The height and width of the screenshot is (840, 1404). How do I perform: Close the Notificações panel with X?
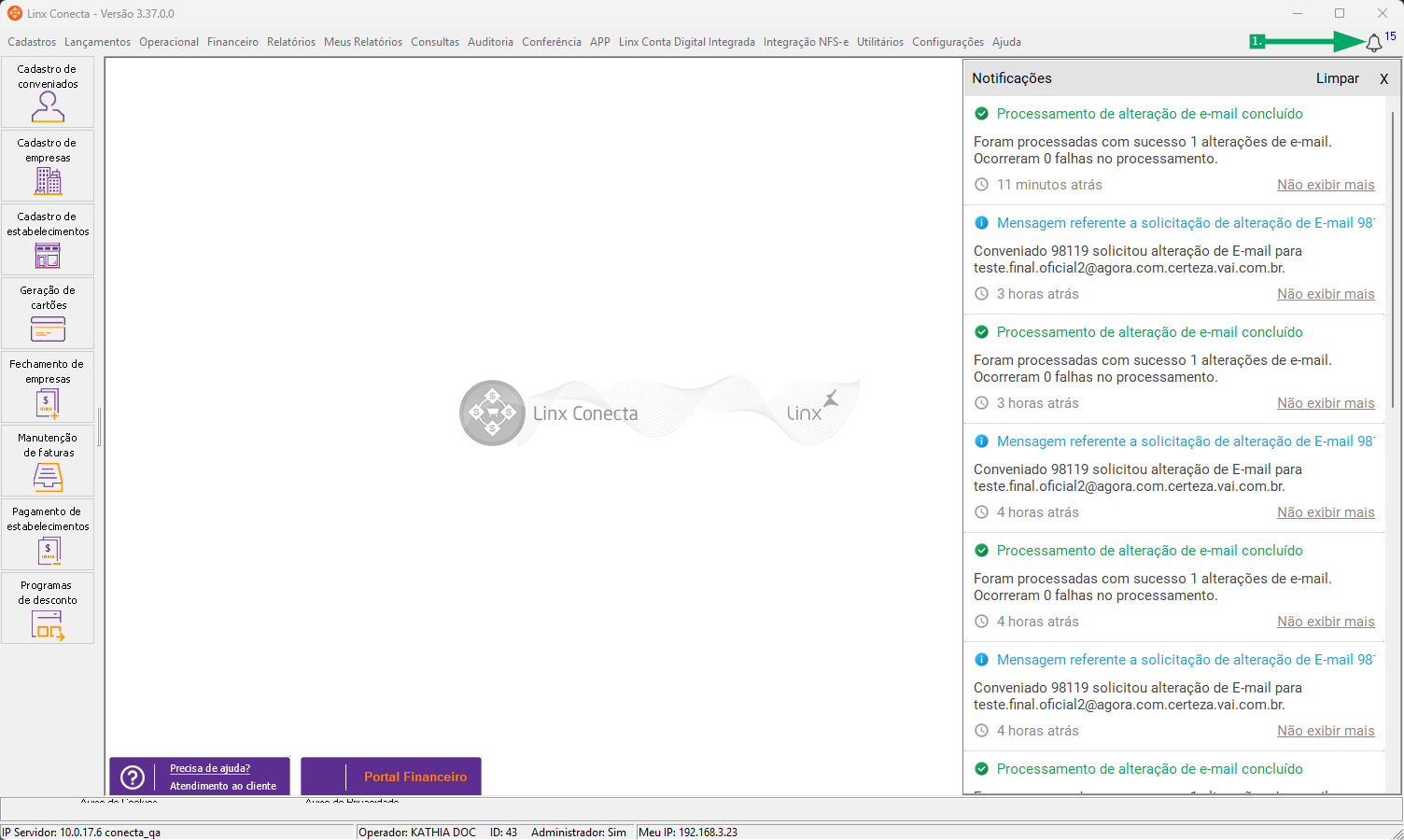[1384, 79]
